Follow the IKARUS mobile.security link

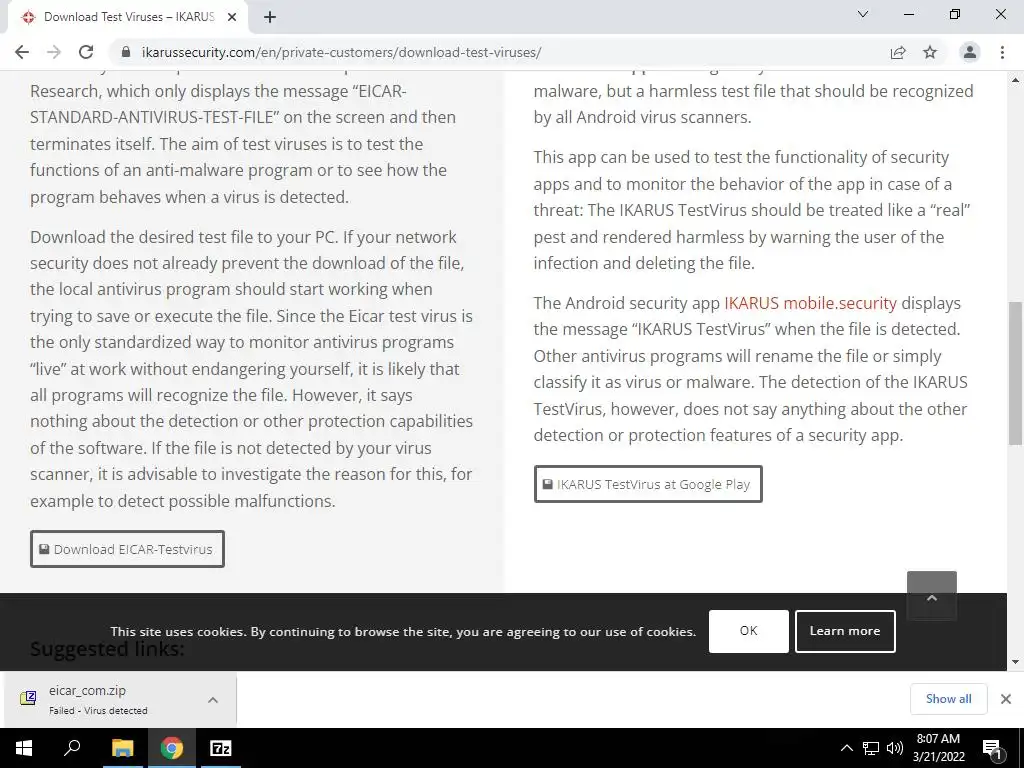click(x=810, y=303)
